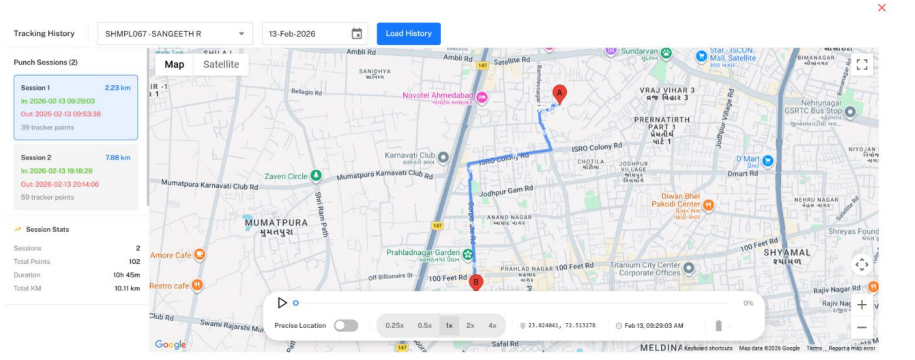
Task: Click the Restro cafe restaurant pin
Action: pos(197,285)
